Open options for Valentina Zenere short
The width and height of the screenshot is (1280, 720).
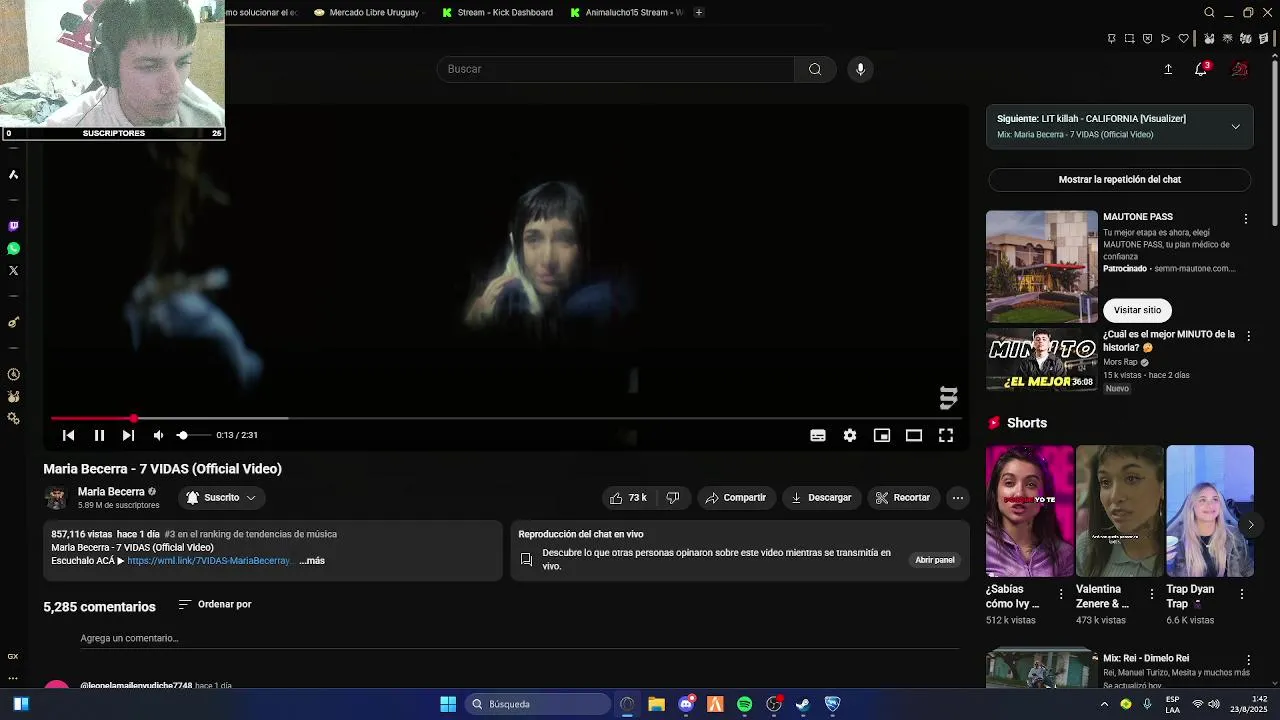[x=1151, y=594]
